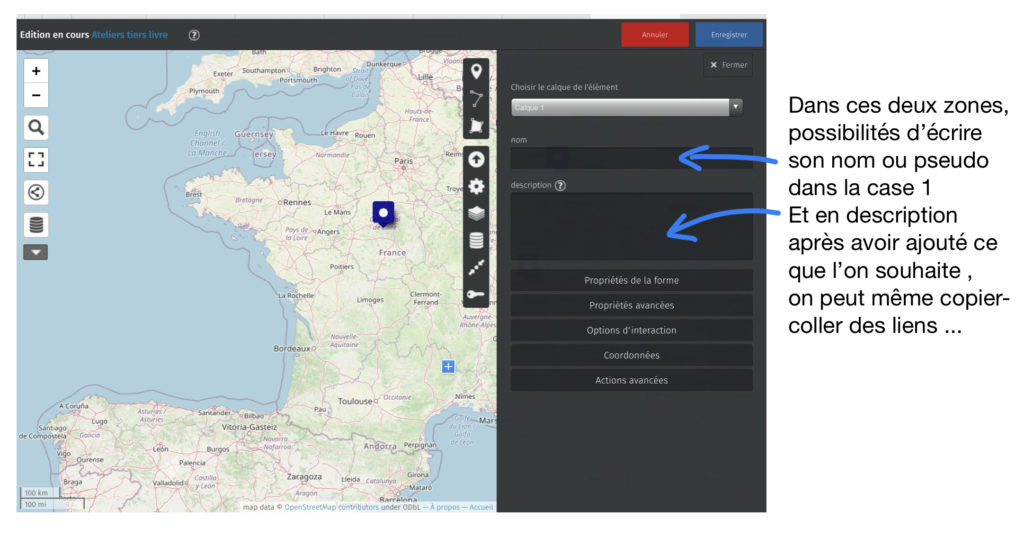Screen dimensions: 1024x555
Task: Close the panel with Fermer
Action: click(x=728, y=65)
